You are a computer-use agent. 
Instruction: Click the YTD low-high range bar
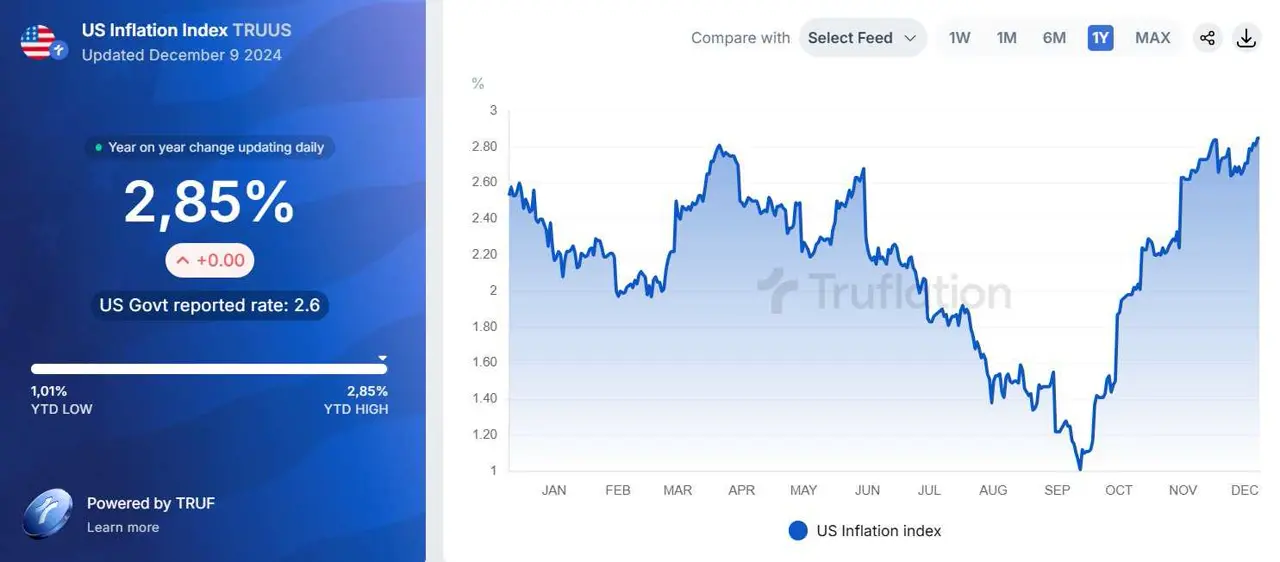[208, 369]
